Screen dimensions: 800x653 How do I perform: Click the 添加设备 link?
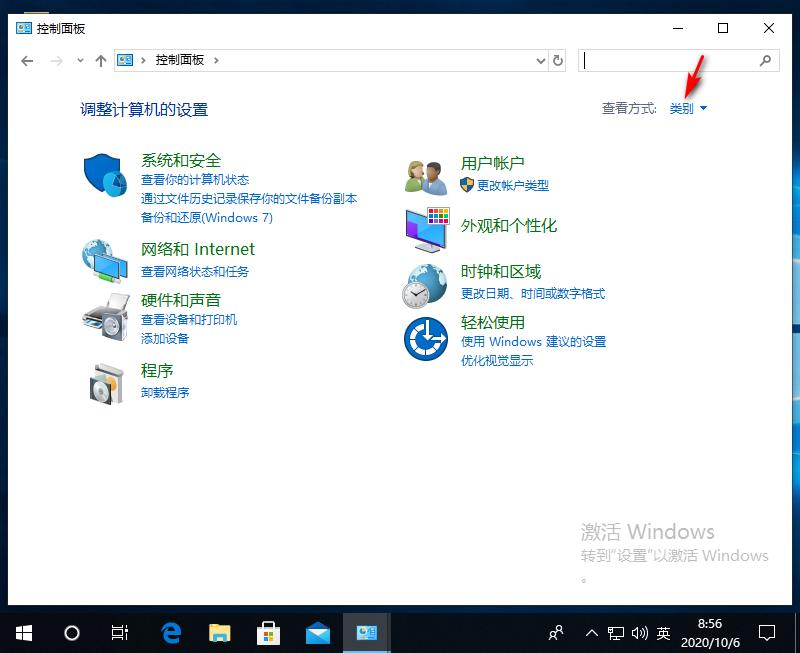[x=165, y=339]
